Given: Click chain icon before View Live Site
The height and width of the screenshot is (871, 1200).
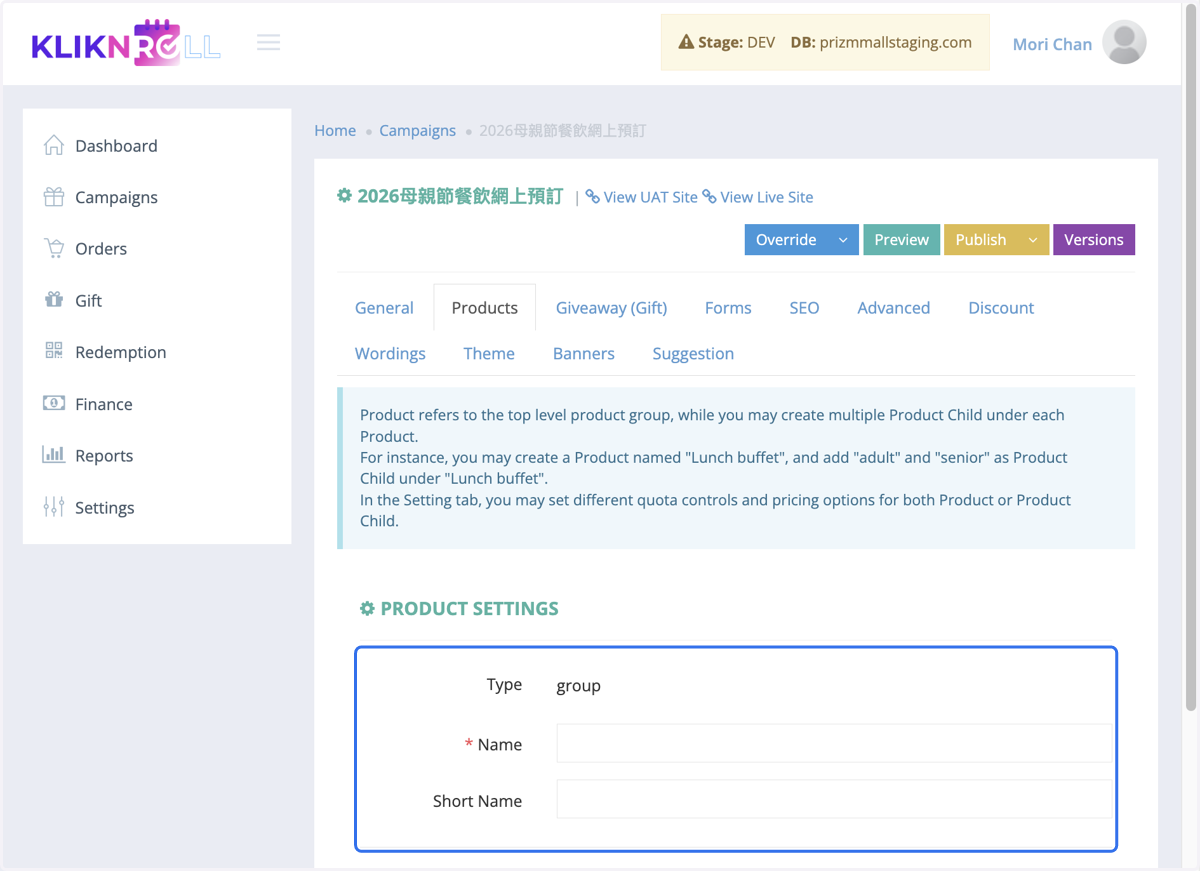Looking at the screenshot, I should coord(709,197).
